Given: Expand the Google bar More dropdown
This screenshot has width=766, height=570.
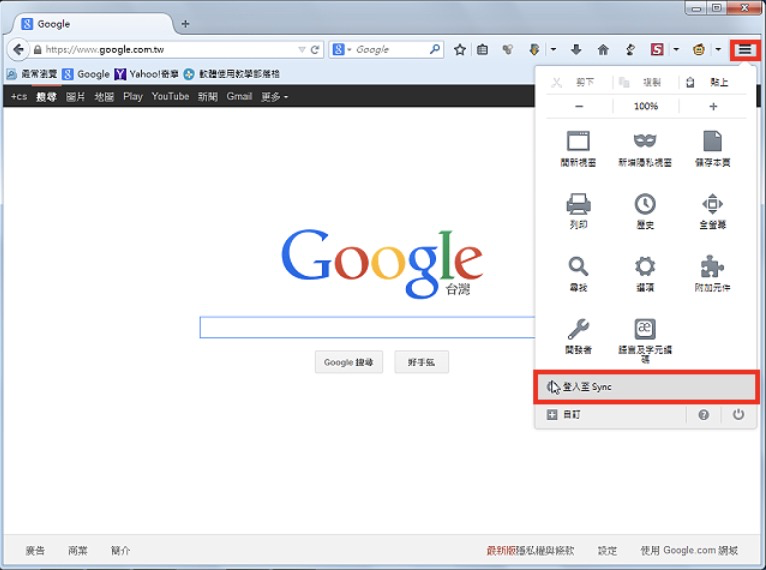Looking at the screenshot, I should coord(274,97).
